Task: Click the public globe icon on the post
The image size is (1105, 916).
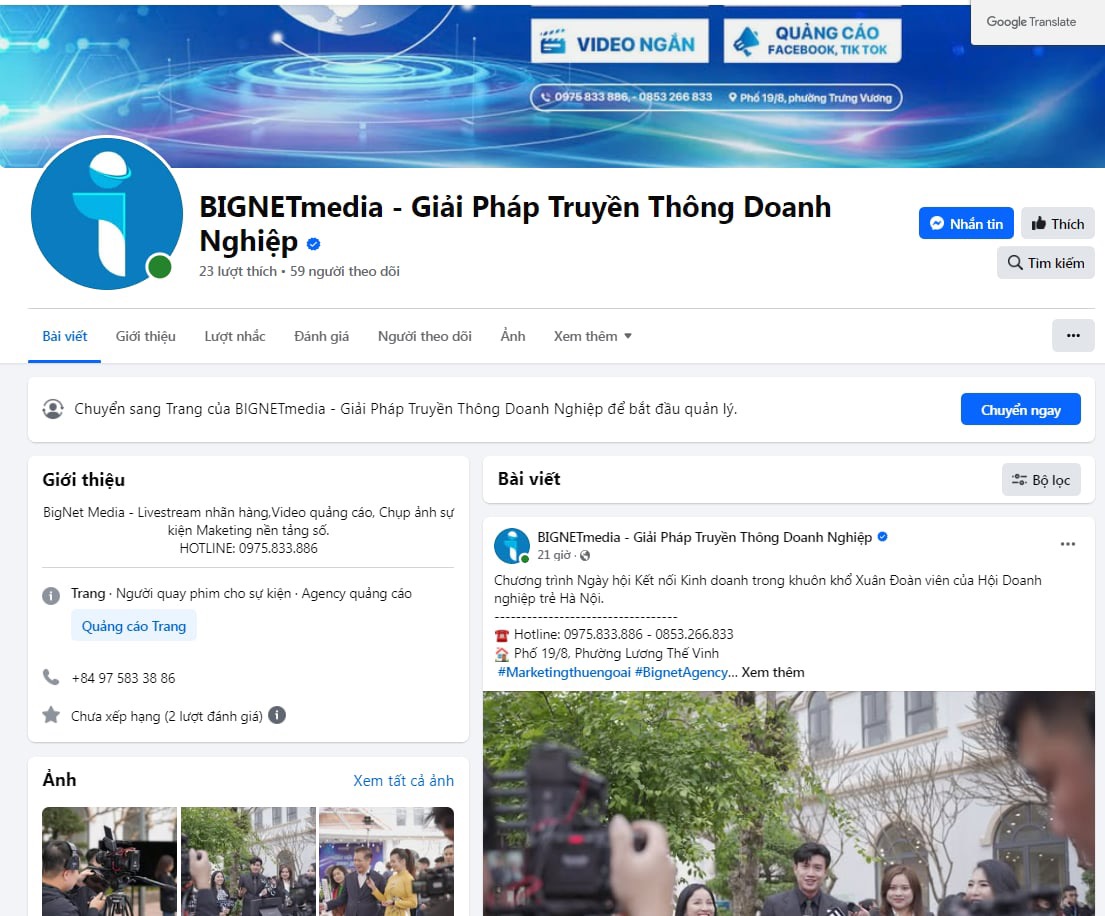Action: tap(584, 555)
